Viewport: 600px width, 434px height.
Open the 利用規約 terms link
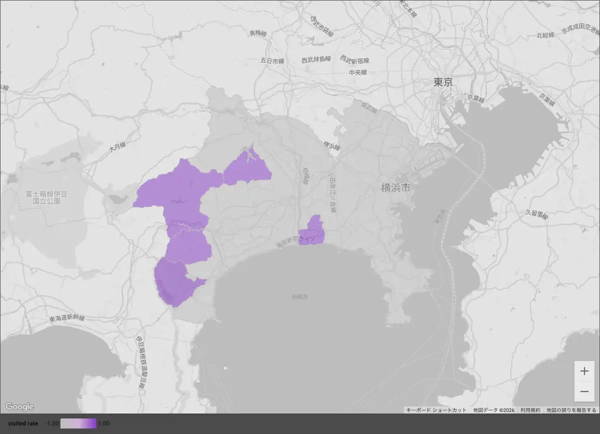pyautogui.click(x=530, y=410)
